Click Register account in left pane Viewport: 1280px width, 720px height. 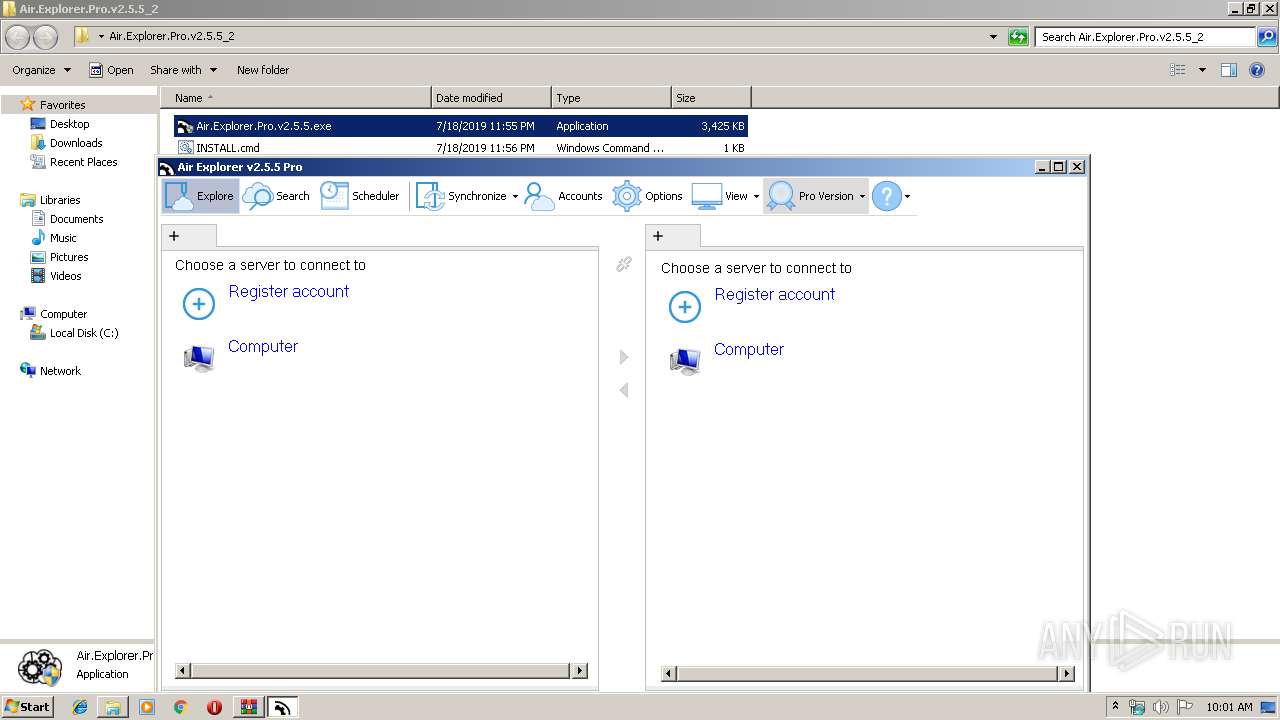tap(288, 292)
